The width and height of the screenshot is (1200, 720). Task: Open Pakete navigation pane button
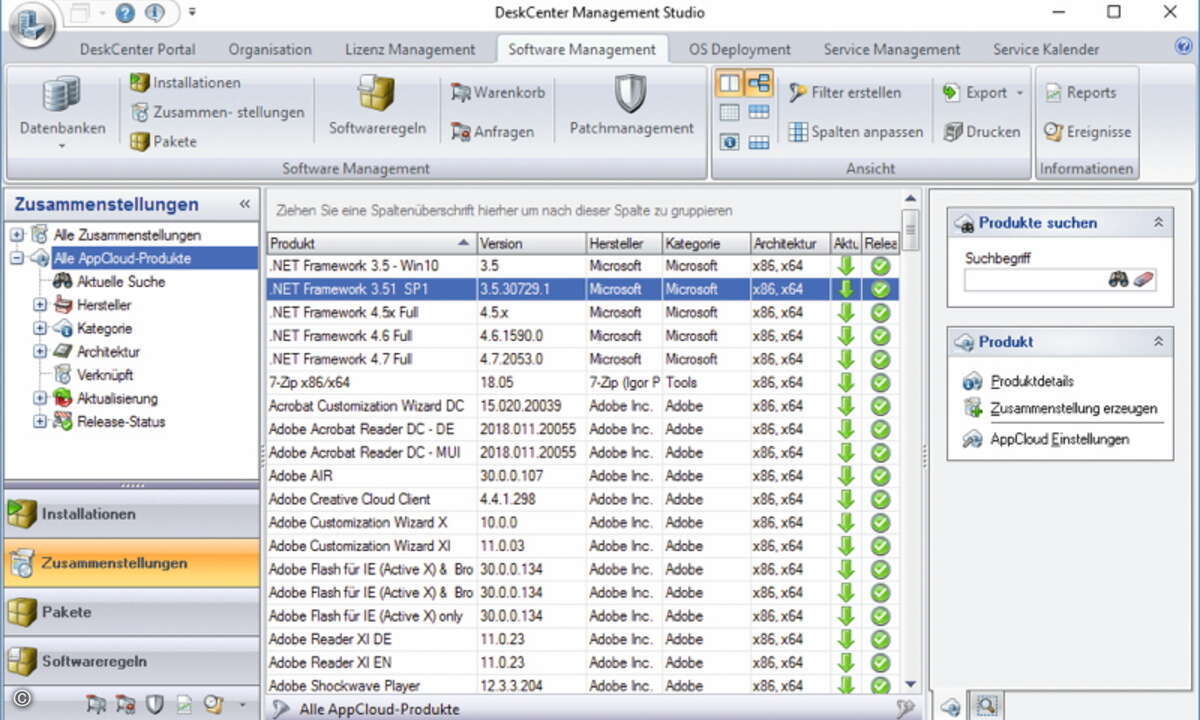[132, 612]
